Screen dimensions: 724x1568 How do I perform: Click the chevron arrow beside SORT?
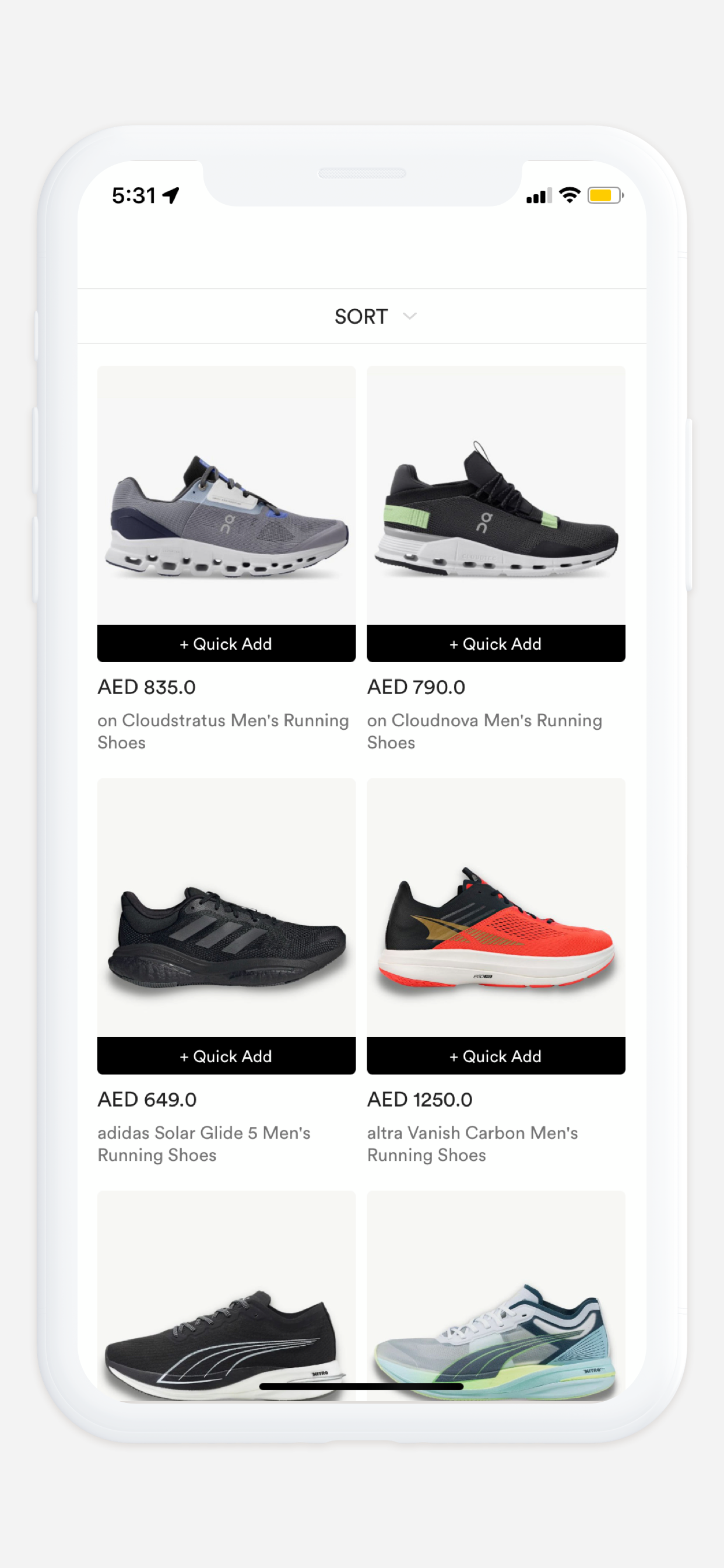point(410,316)
